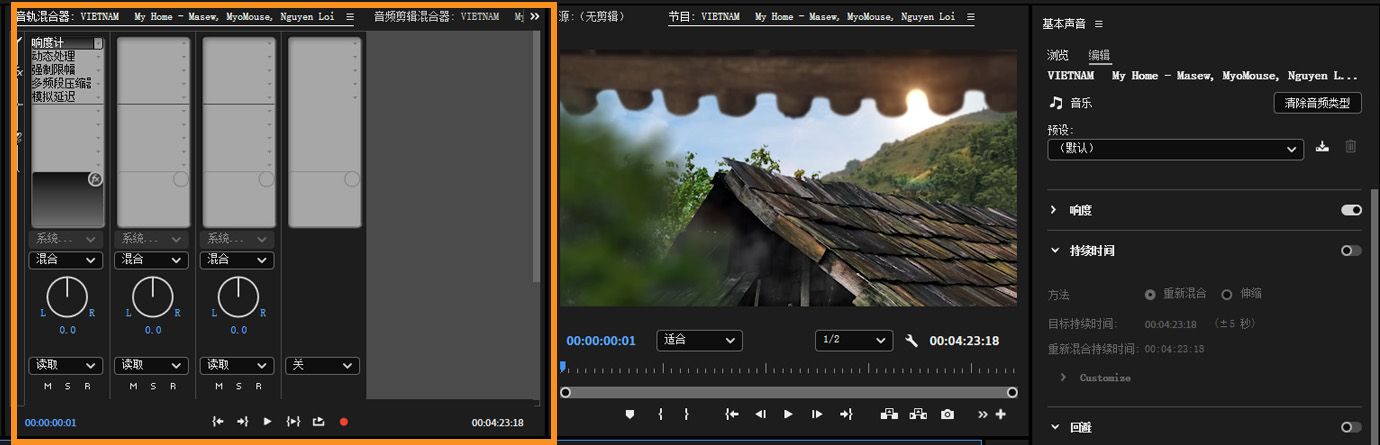Click the blue playhead on time ruler
Screen dimensions: 1380x445
pyautogui.click(x=562, y=367)
